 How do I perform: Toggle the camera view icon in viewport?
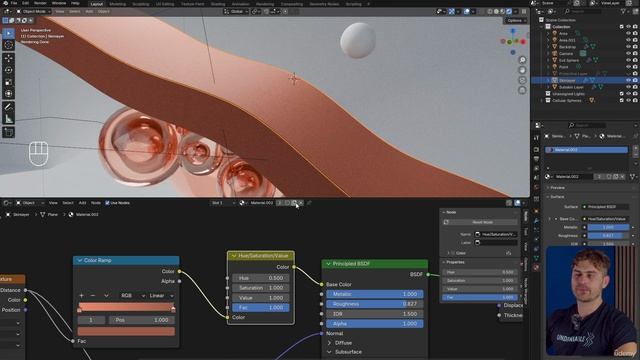tap(522, 80)
